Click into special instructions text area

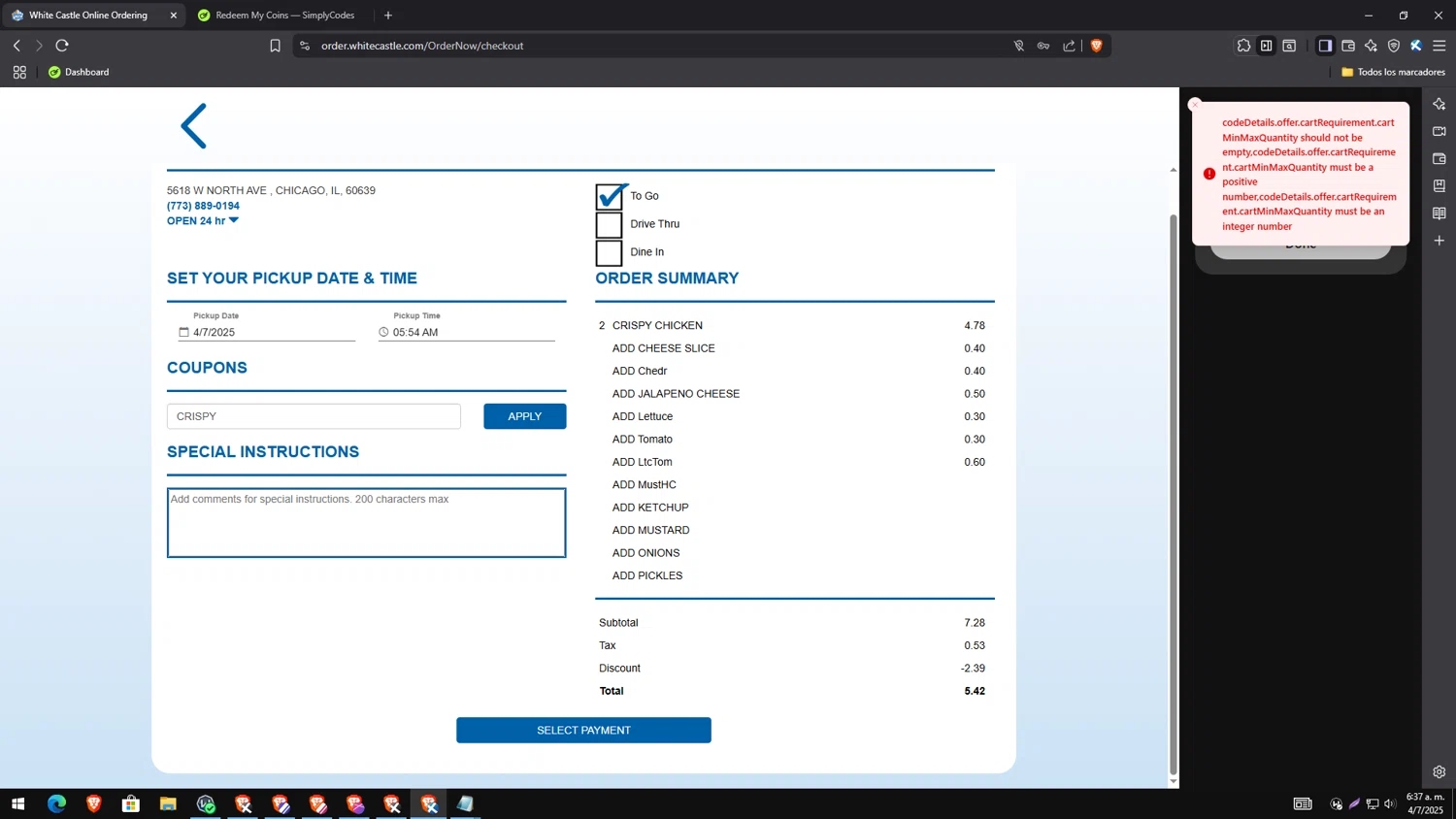click(x=366, y=523)
